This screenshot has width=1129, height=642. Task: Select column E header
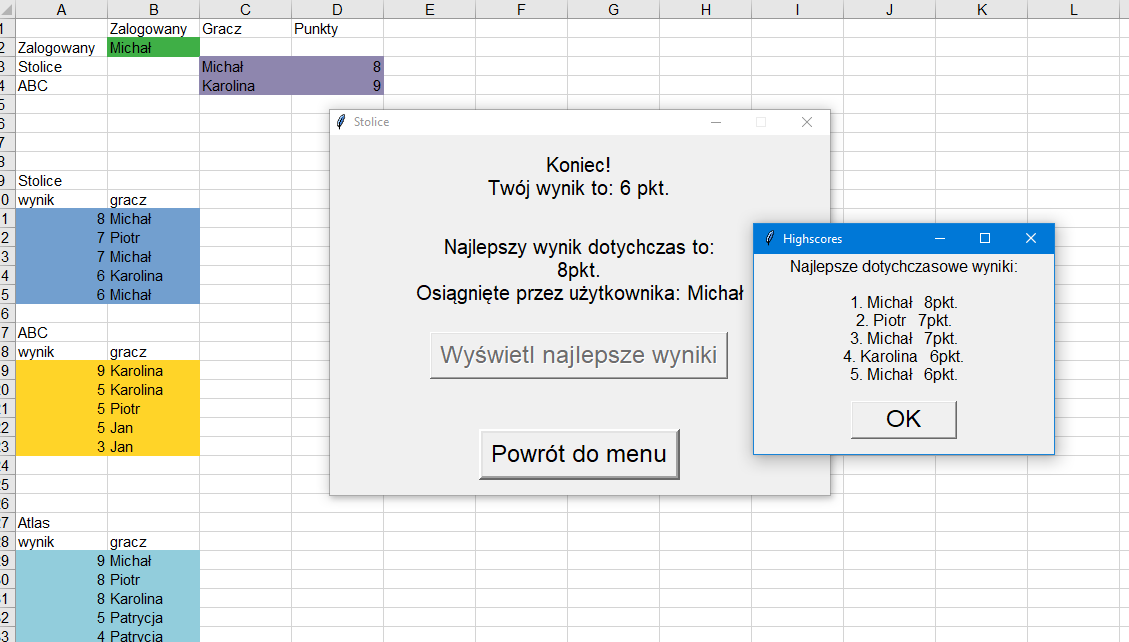(x=429, y=10)
